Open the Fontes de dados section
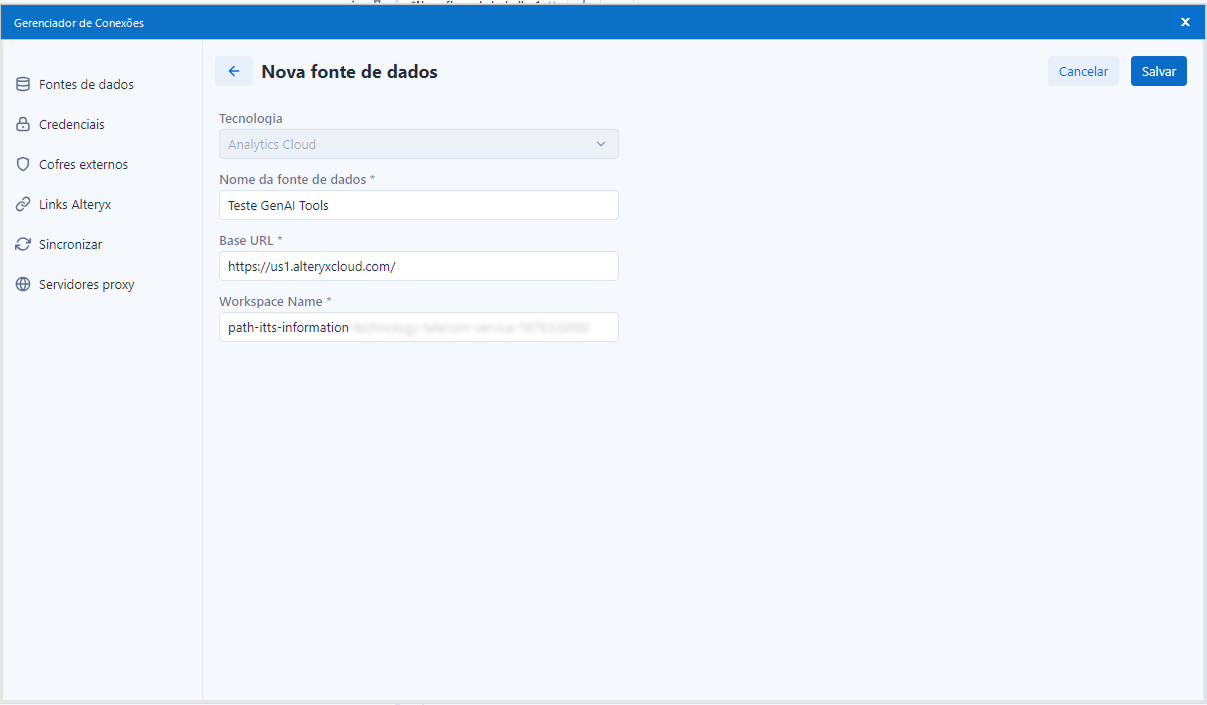The height and width of the screenshot is (705, 1207). [x=86, y=85]
